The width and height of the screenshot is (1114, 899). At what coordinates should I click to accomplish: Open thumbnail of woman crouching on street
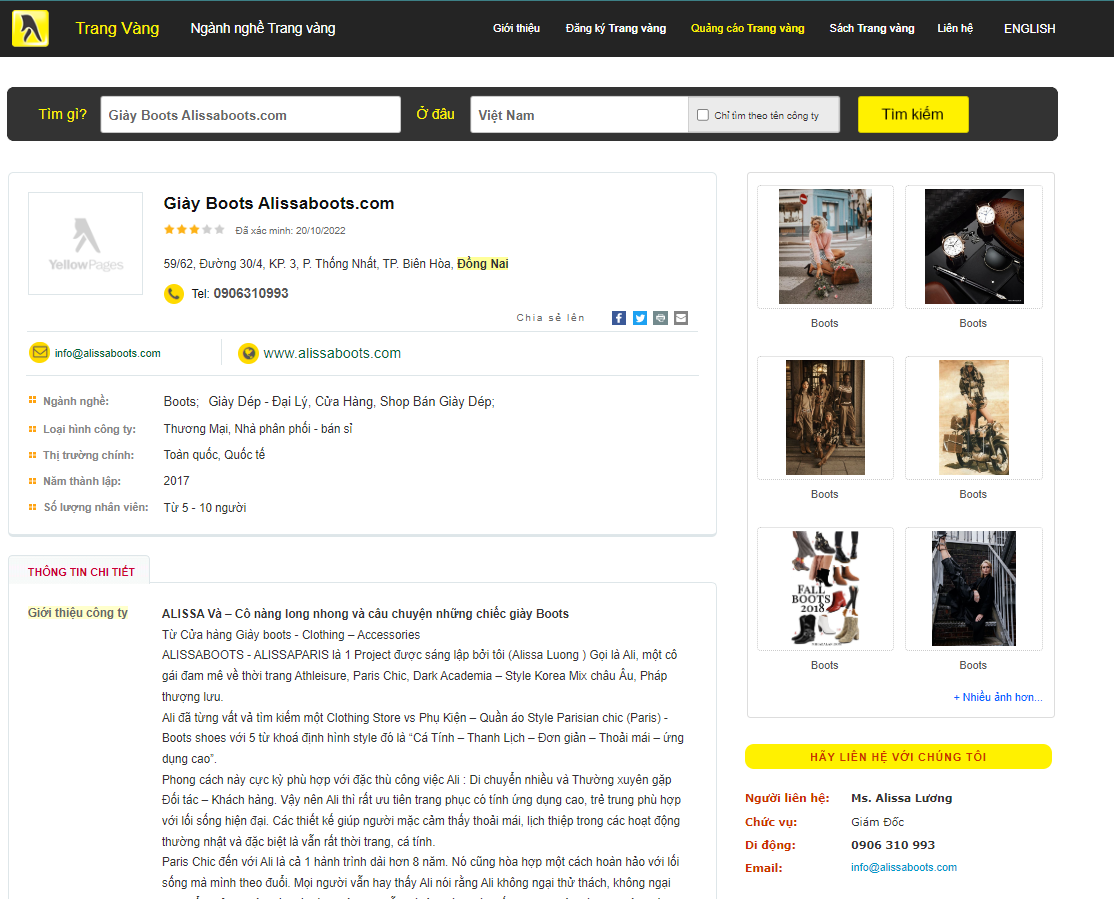(x=825, y=247)
